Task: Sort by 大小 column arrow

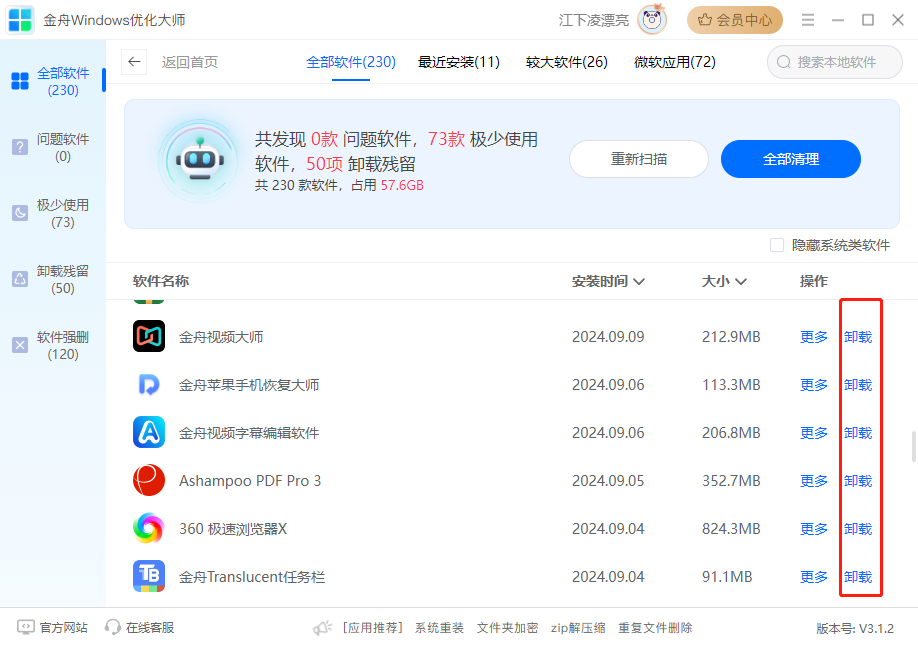Action: [741, 282]
